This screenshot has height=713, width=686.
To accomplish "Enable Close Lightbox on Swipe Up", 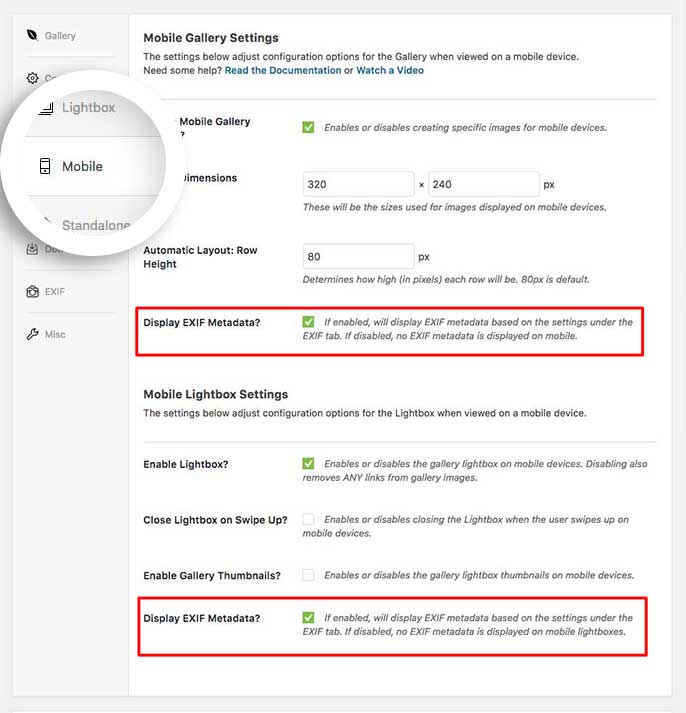I will click(308, 519).
